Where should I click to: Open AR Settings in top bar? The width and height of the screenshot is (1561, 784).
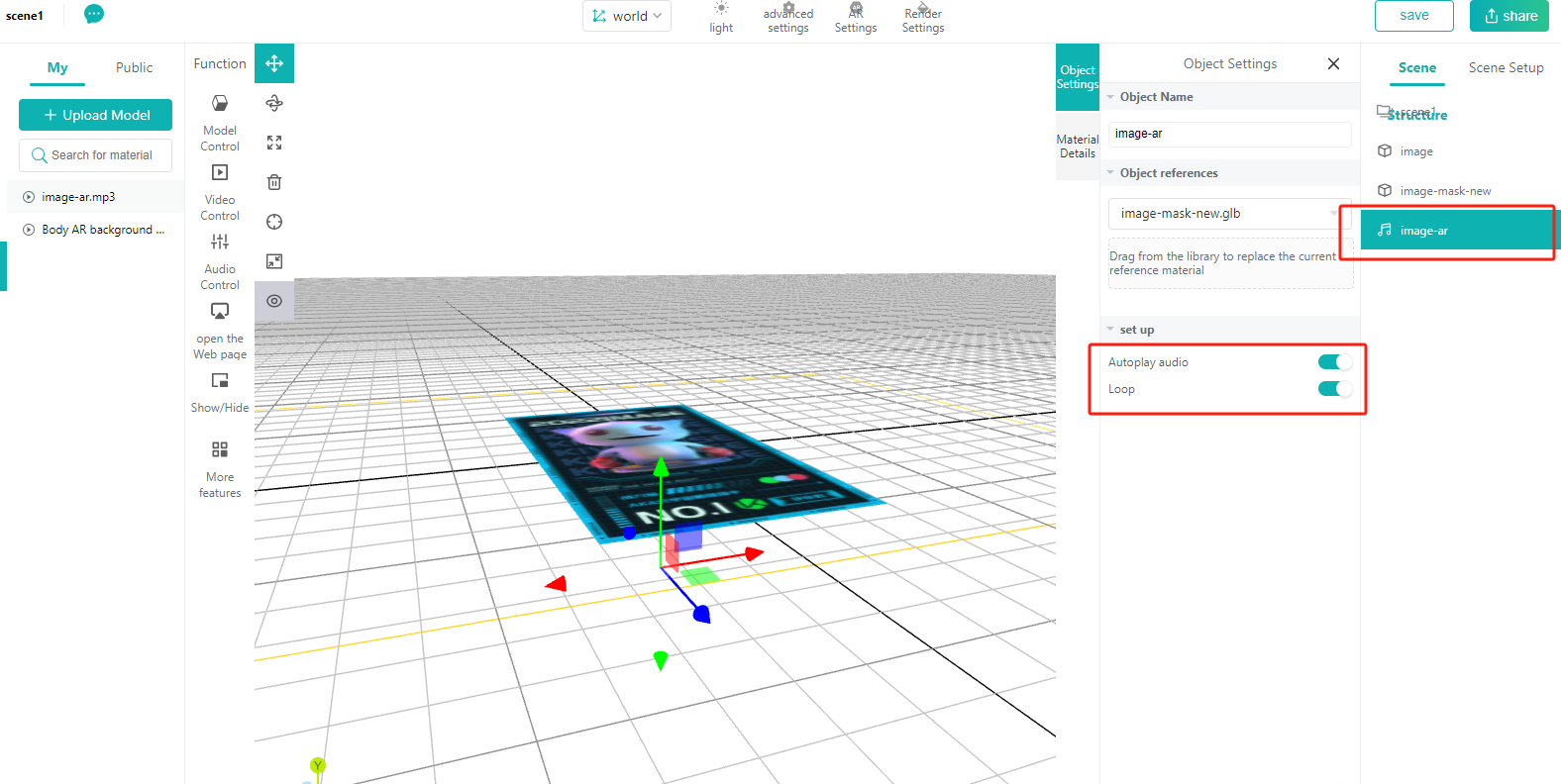(x=856, y=18)
